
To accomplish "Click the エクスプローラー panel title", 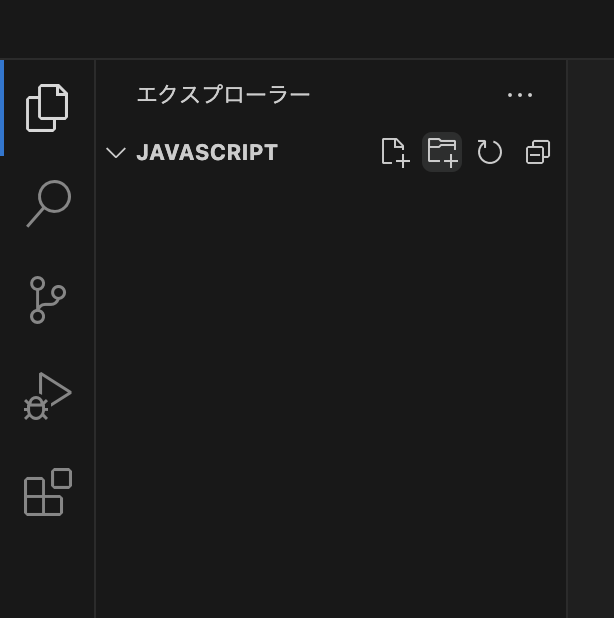I will [x=223, y=95].
